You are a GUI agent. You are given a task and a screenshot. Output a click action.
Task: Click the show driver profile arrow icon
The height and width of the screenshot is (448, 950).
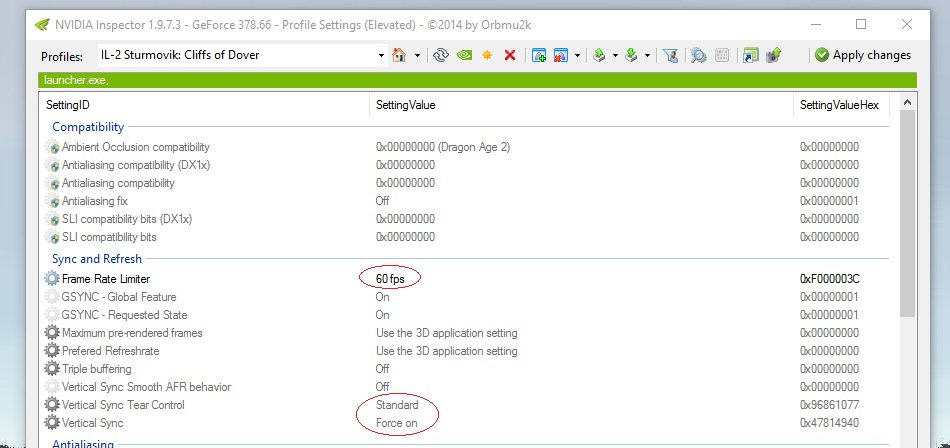tap(774, 55)
